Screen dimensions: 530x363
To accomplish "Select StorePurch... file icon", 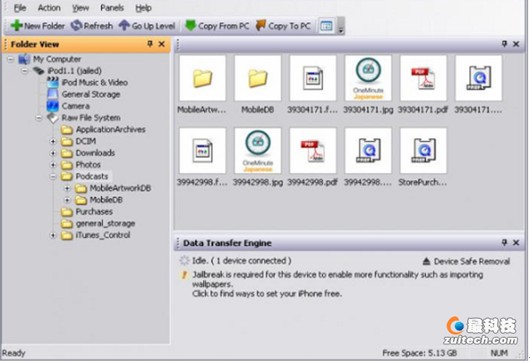I will pos(423,150).
